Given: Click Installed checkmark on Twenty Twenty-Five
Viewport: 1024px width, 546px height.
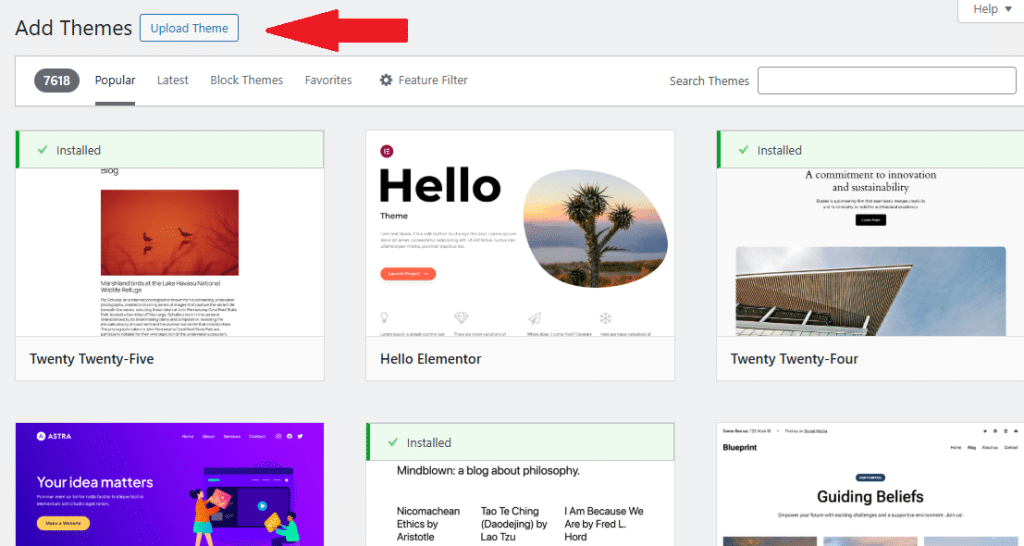Looking at the screenshot, I should pyautogui.click(x=42, y=150).
